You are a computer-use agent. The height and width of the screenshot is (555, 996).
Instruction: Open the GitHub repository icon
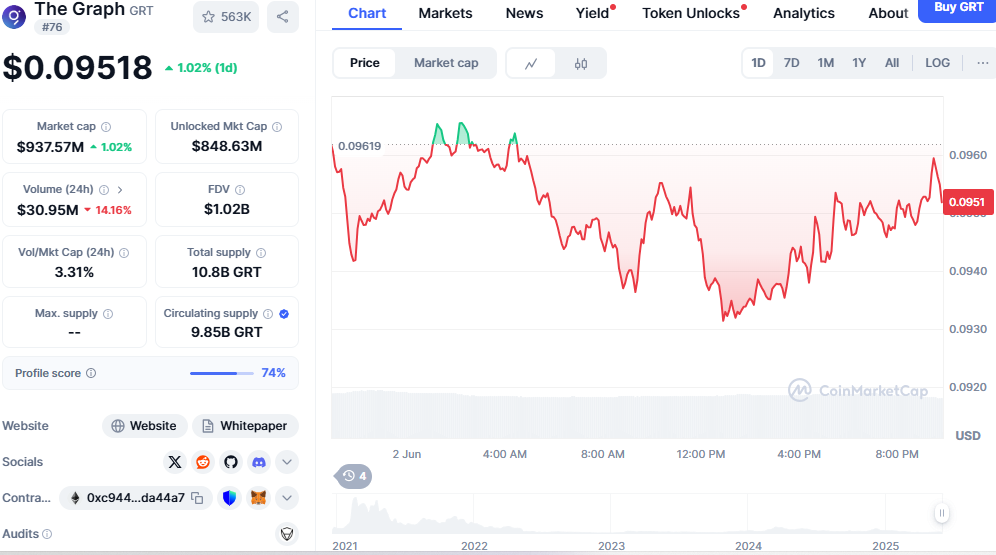[231, 462]
